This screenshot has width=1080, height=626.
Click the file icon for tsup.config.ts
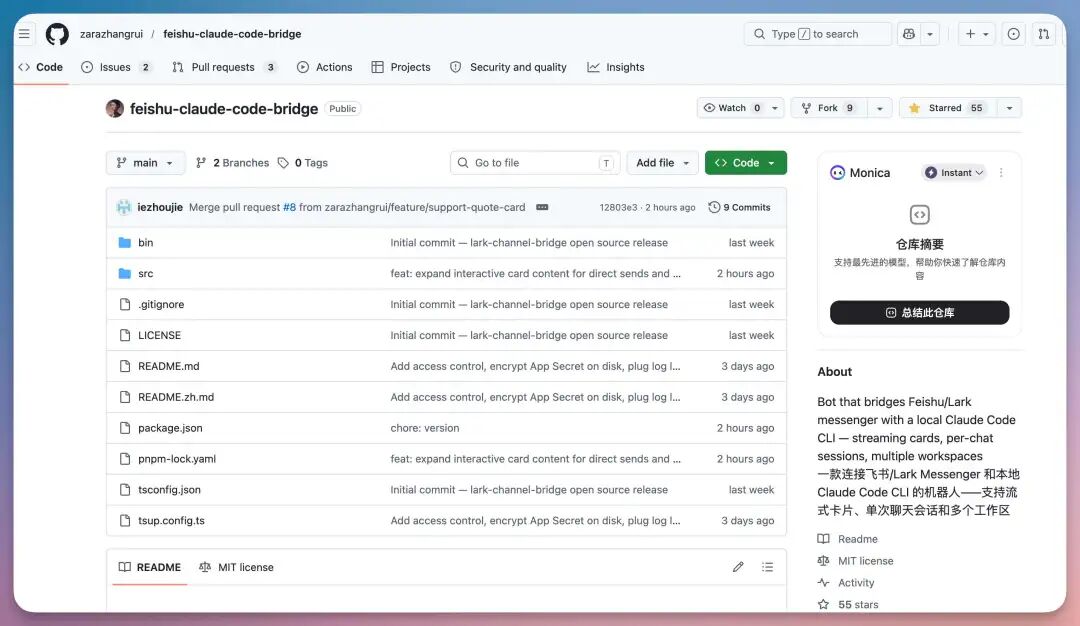125,521
